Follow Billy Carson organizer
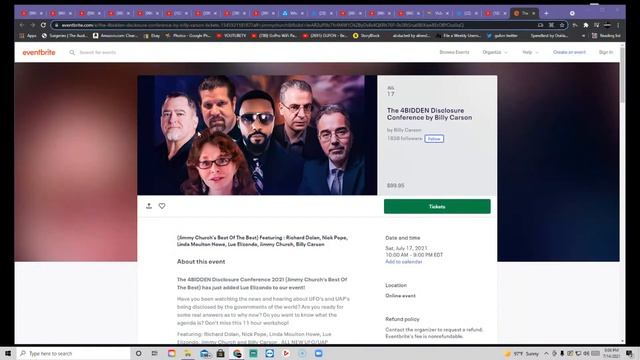This screenshot has width=640, height=360. (434, 139)
